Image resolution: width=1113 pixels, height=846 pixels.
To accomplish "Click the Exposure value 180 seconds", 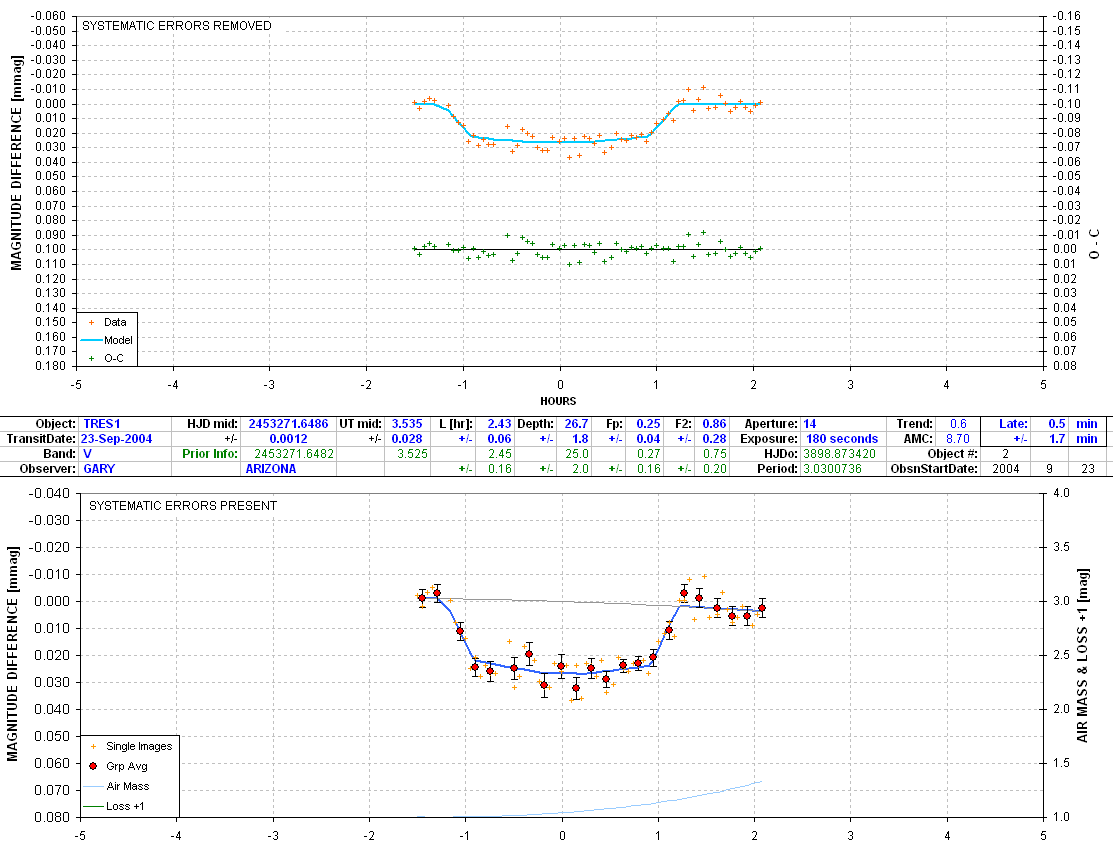I will click(842, 439).
